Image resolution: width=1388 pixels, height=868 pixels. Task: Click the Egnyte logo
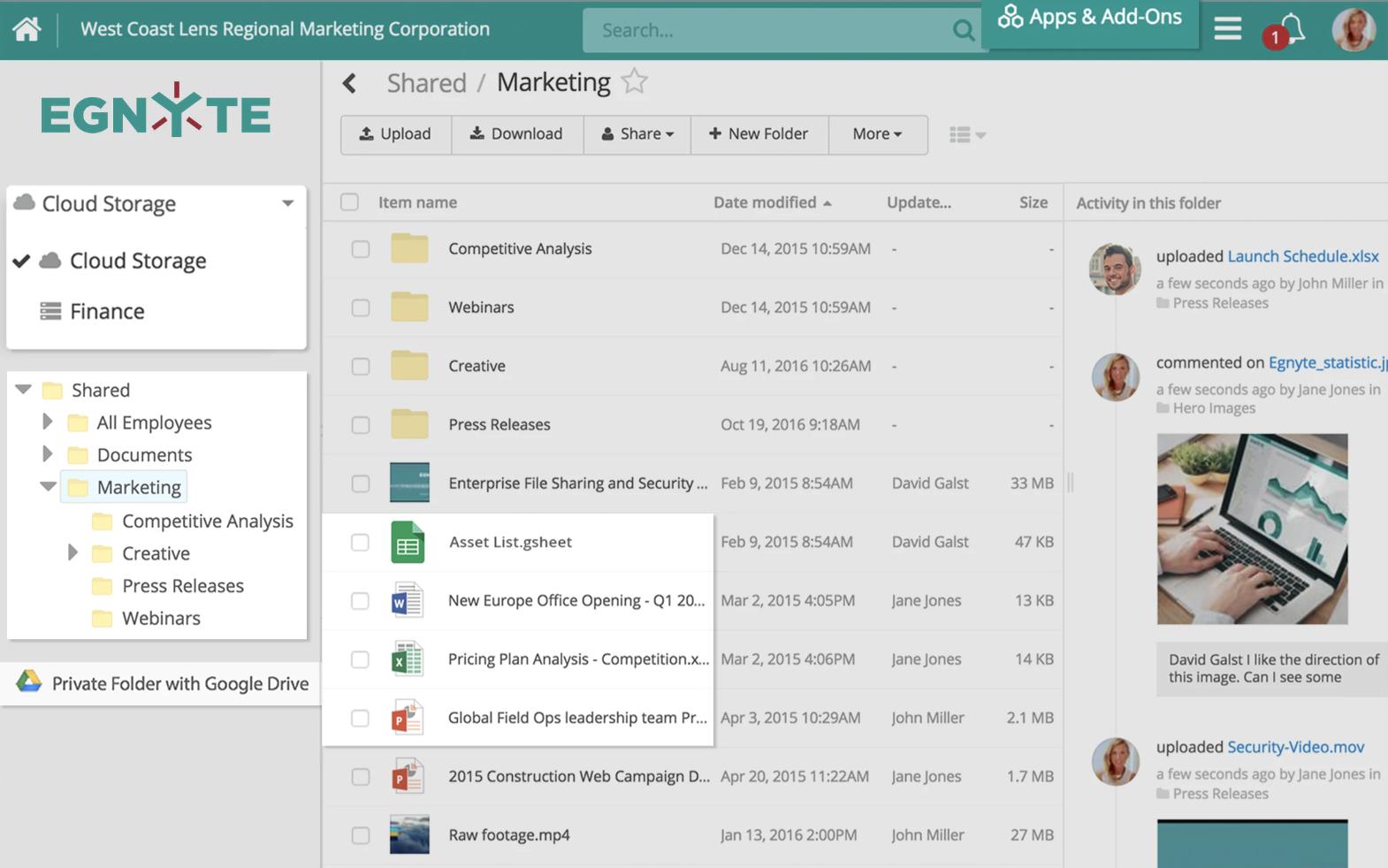click(156, 111)
